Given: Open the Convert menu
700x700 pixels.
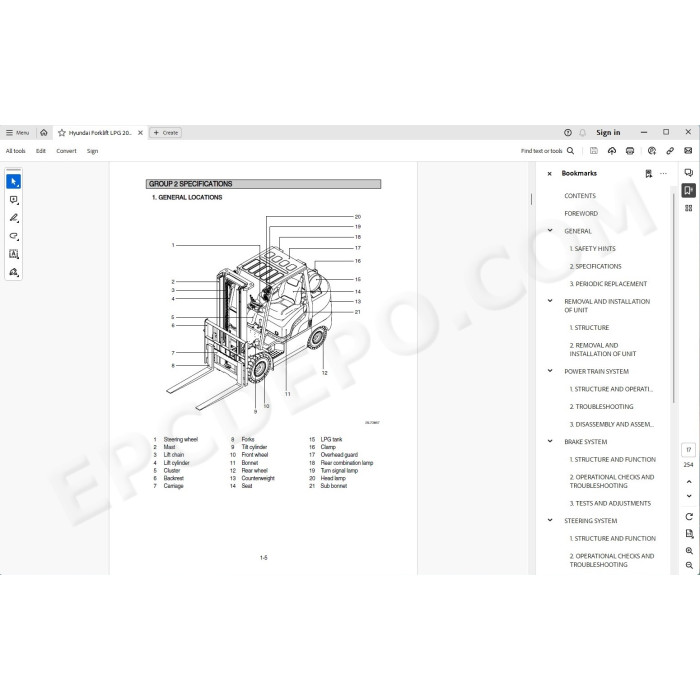Looking at the screenshot, I should tap(66, 151).
